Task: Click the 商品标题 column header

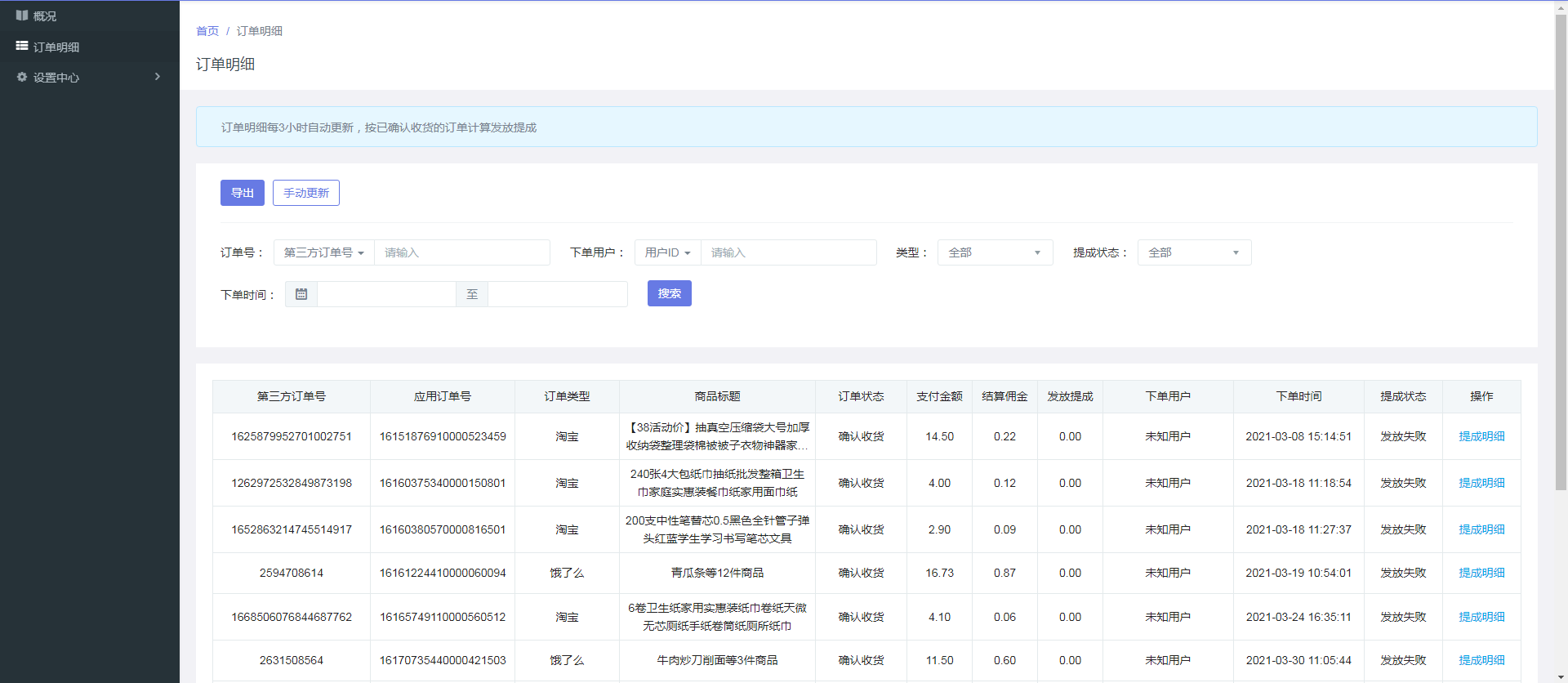Action: pyautogui.click(x=717, y=396)
